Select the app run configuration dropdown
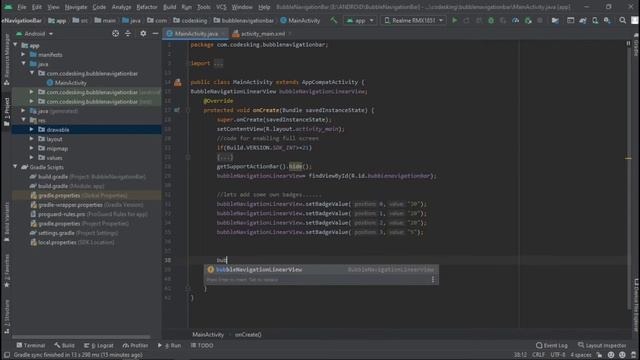 [x=360, y=20]
